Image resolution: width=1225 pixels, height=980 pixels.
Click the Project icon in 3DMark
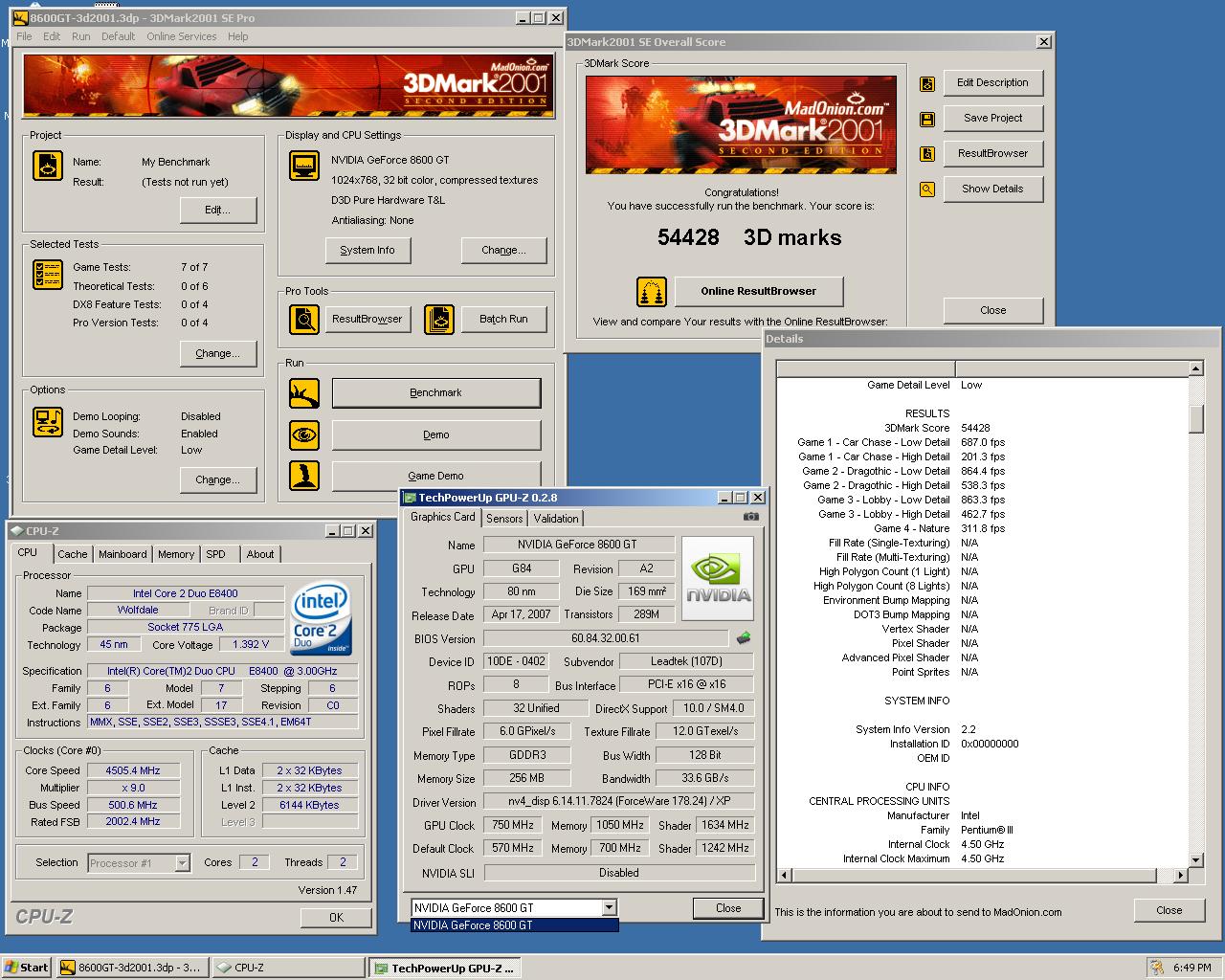pyautogui.click(x=48, y=165)
